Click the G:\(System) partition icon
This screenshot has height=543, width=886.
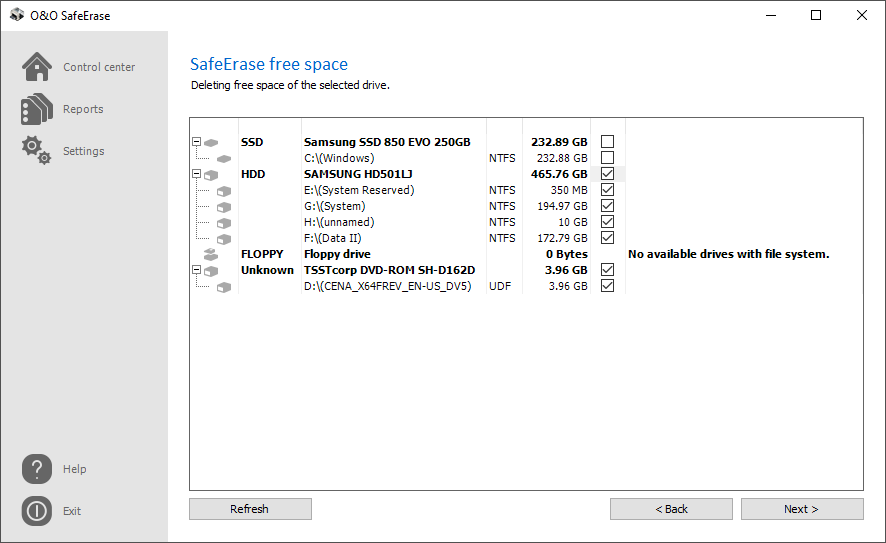224,207
